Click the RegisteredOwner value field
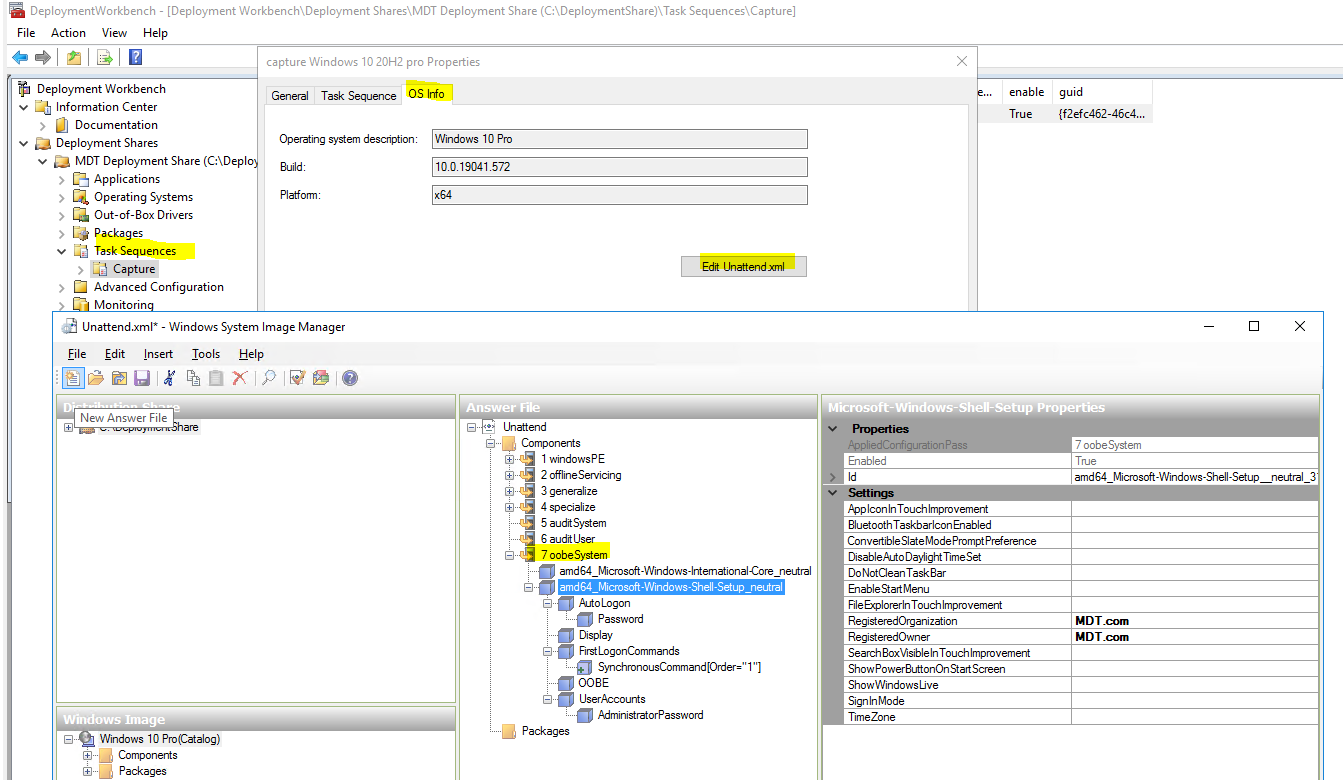The image size is (1343, 780). 1194,637
